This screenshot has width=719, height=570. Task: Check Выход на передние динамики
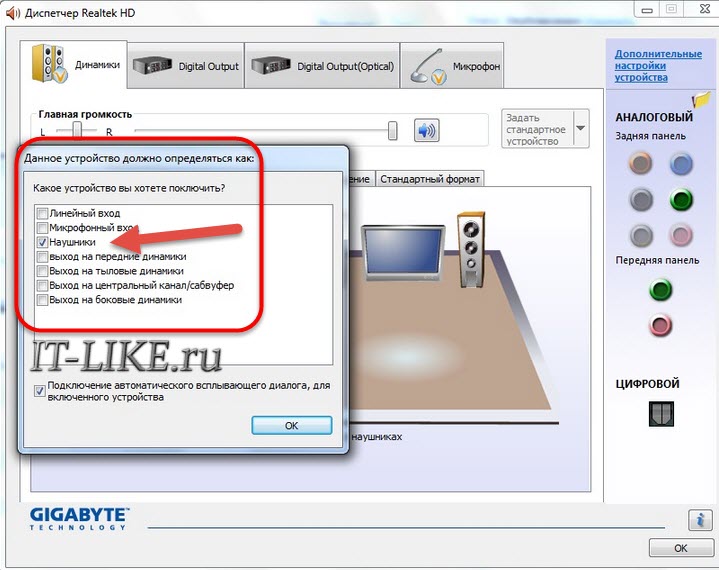click(x=42, y=257)
